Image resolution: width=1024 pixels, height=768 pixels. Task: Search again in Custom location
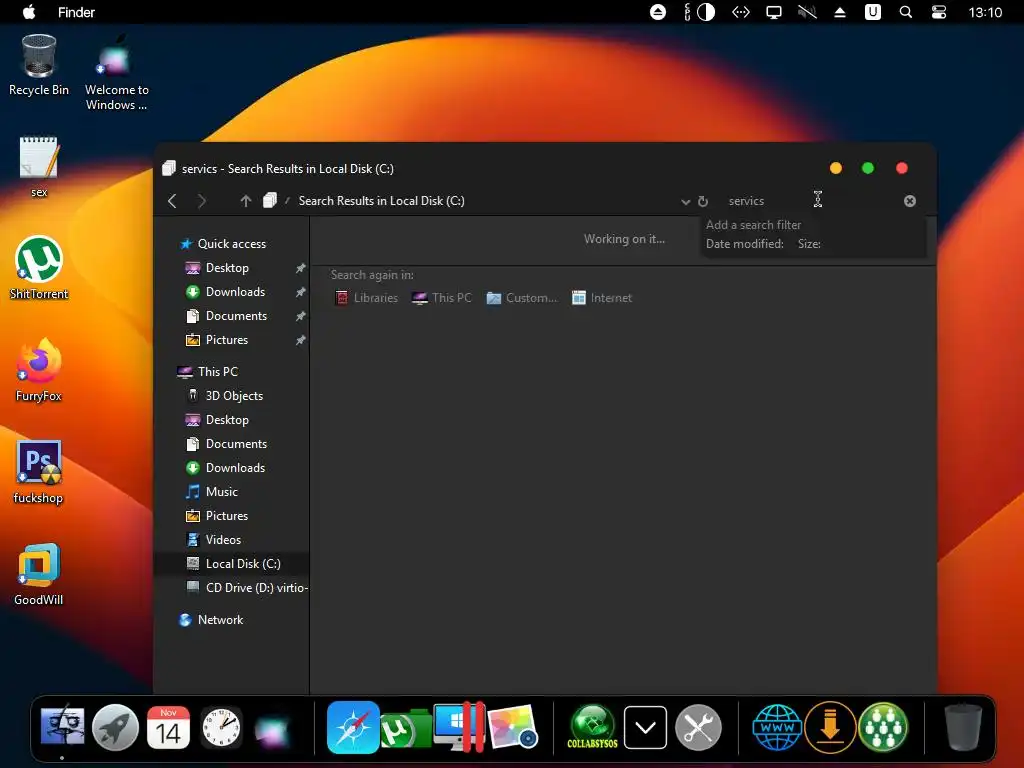click(x=522, y=298)
